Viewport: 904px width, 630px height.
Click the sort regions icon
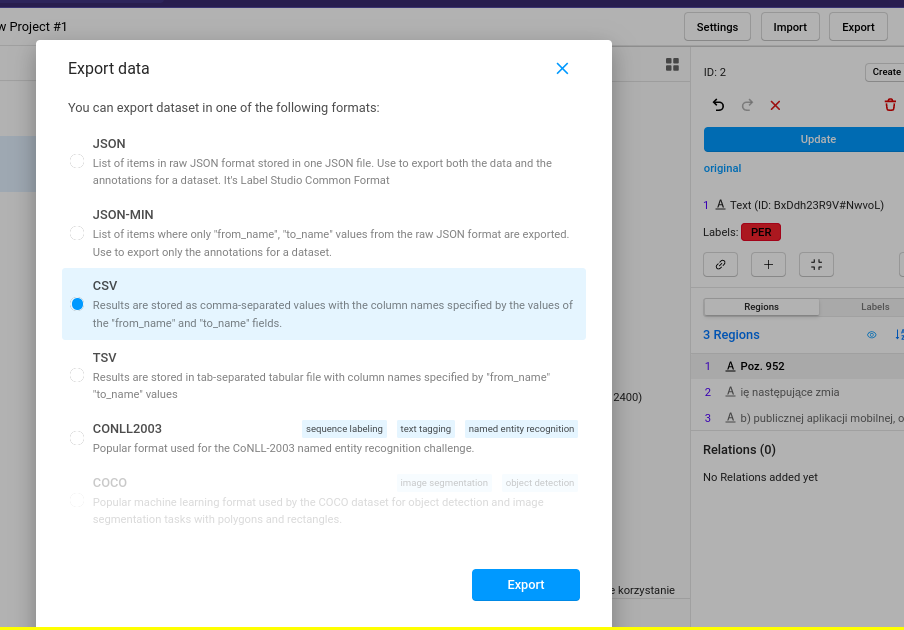(899, 335)
